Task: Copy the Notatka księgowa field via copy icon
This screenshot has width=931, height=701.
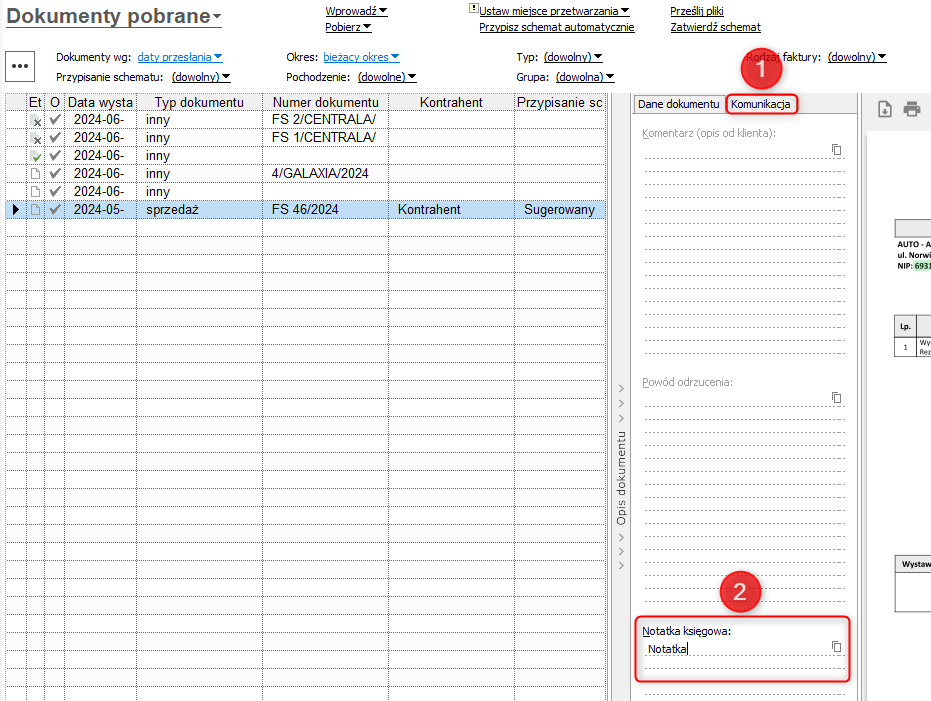Action: tap(836, 646)
